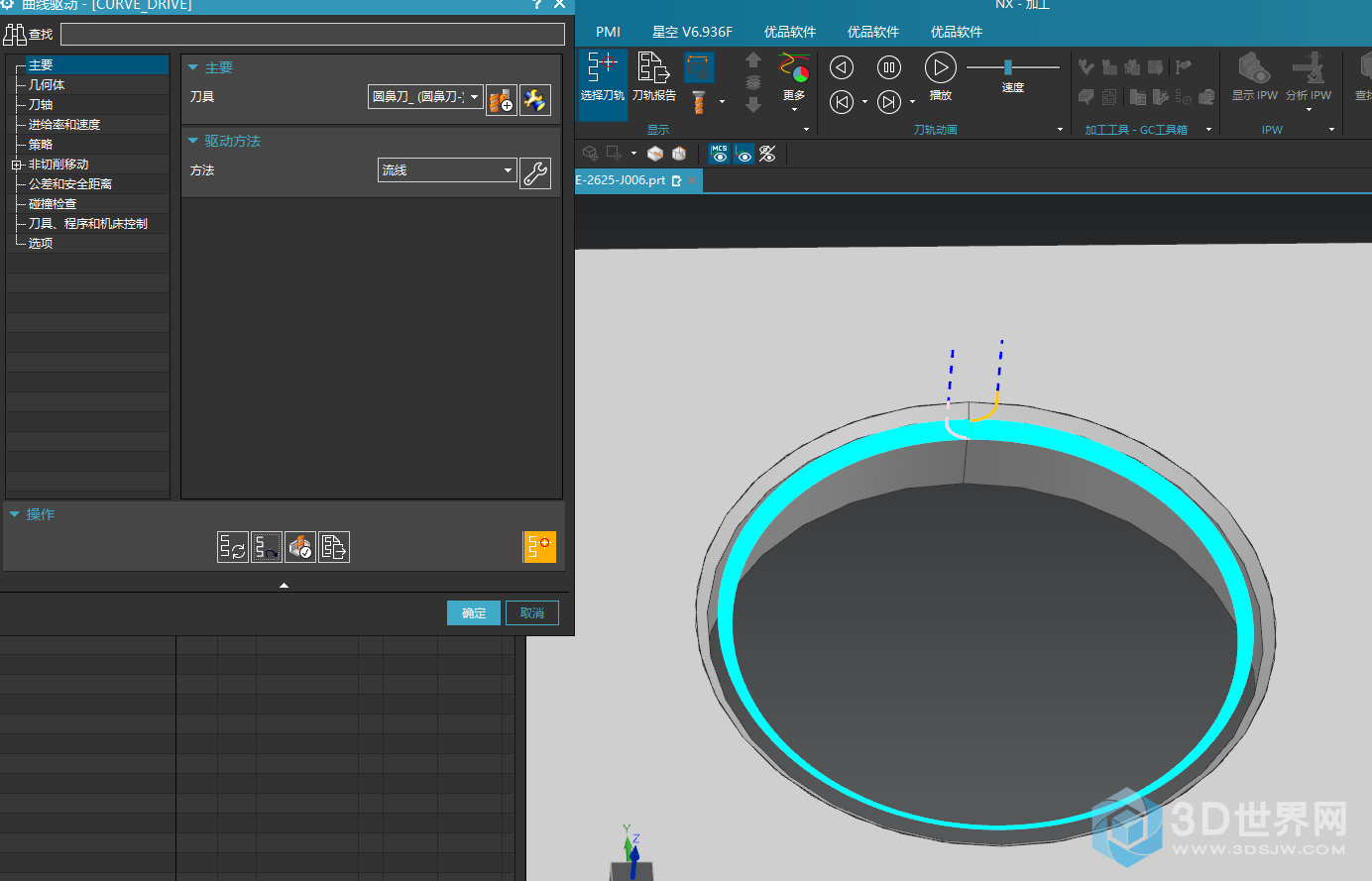Click the 确定 button
The width and height of the screenshot is (1372, 881).
(474, 613)
